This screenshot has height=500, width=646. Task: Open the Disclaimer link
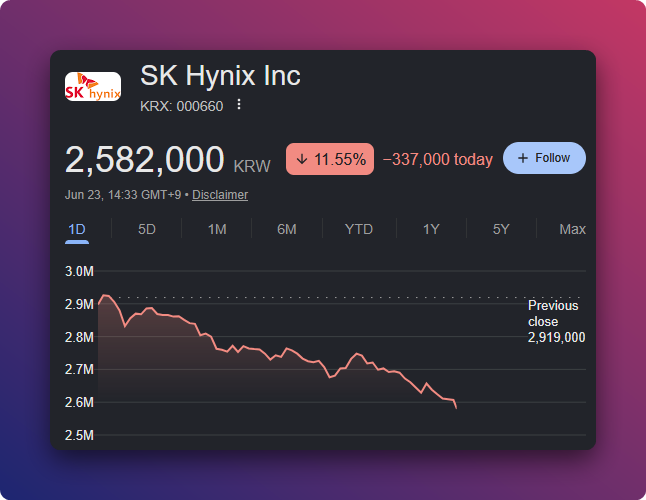[x=220, y=195]
